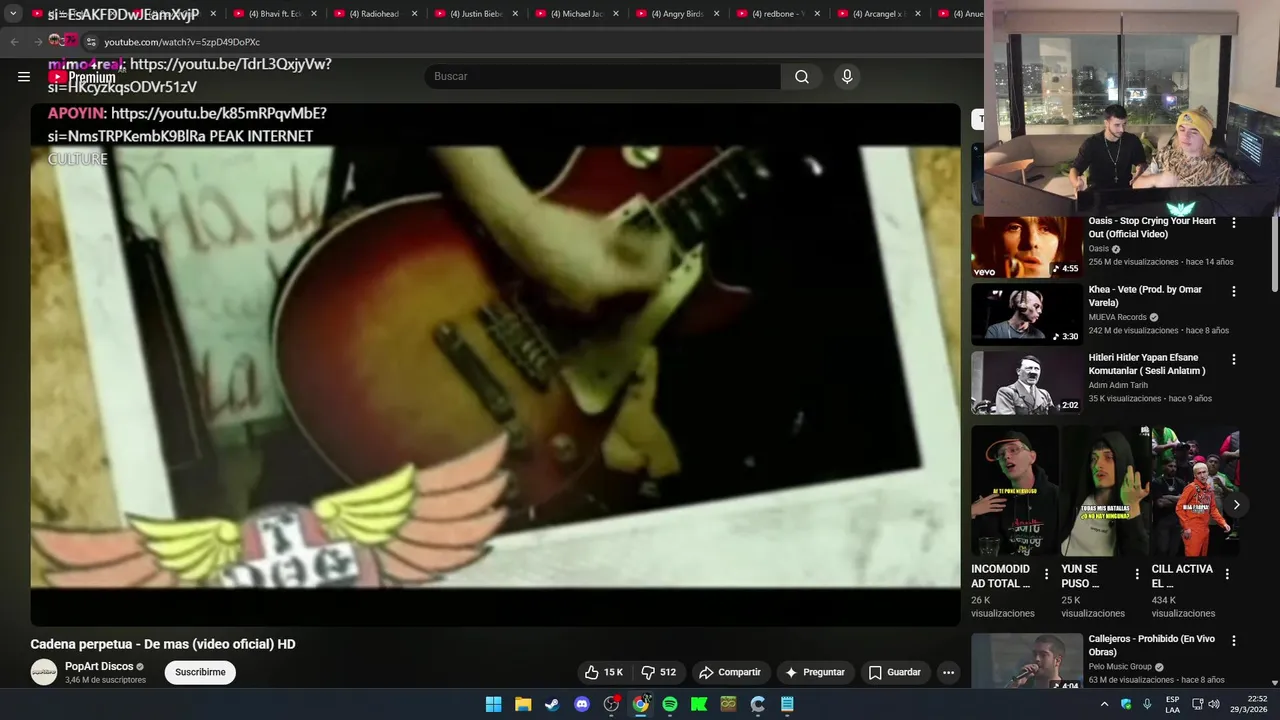This screenshot has width=1280, height=720.
Task: Click Oasis video title link
Action: [x=1152, y=227]
